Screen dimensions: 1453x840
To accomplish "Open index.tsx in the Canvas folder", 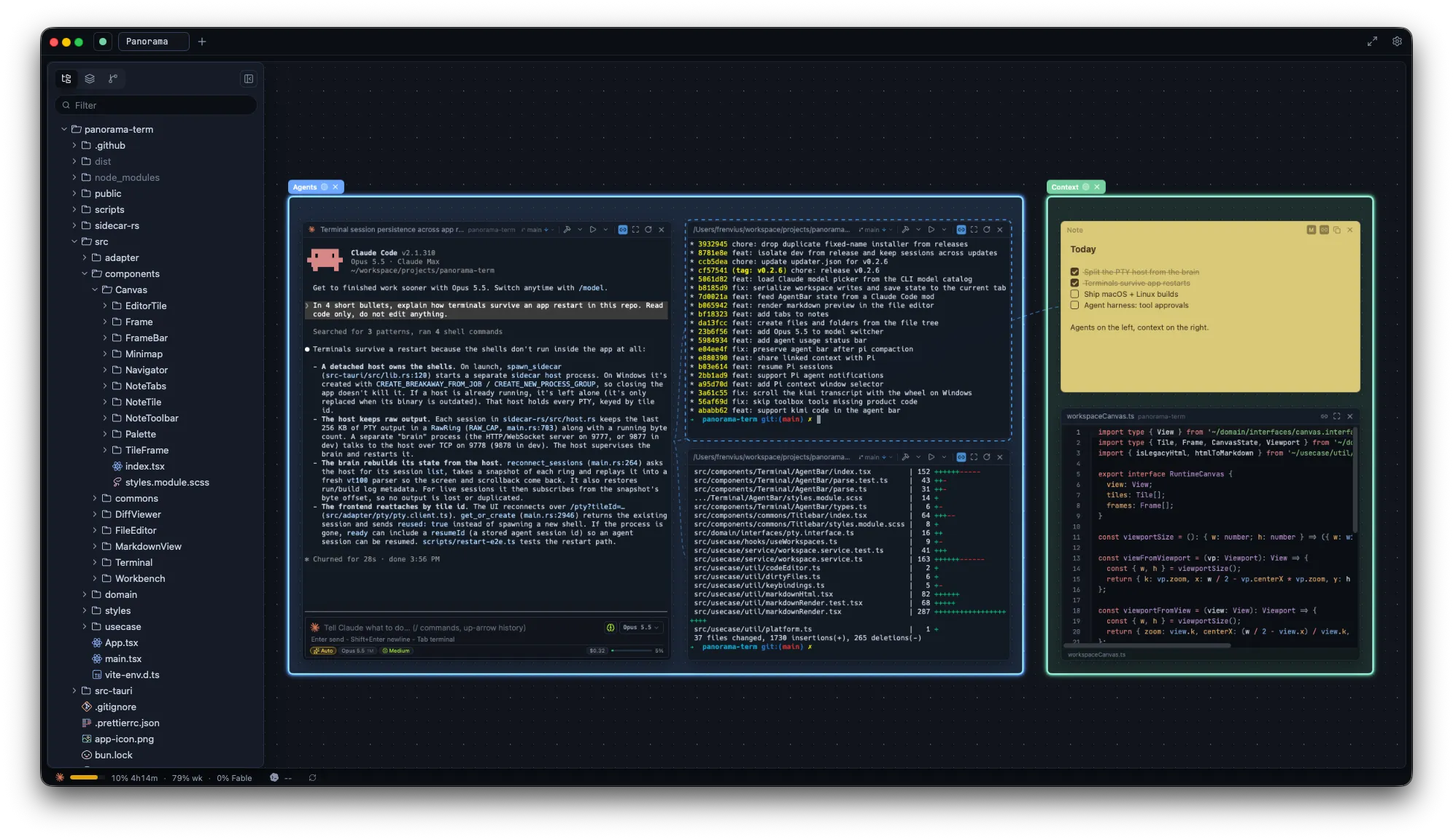I will [144, 466].
